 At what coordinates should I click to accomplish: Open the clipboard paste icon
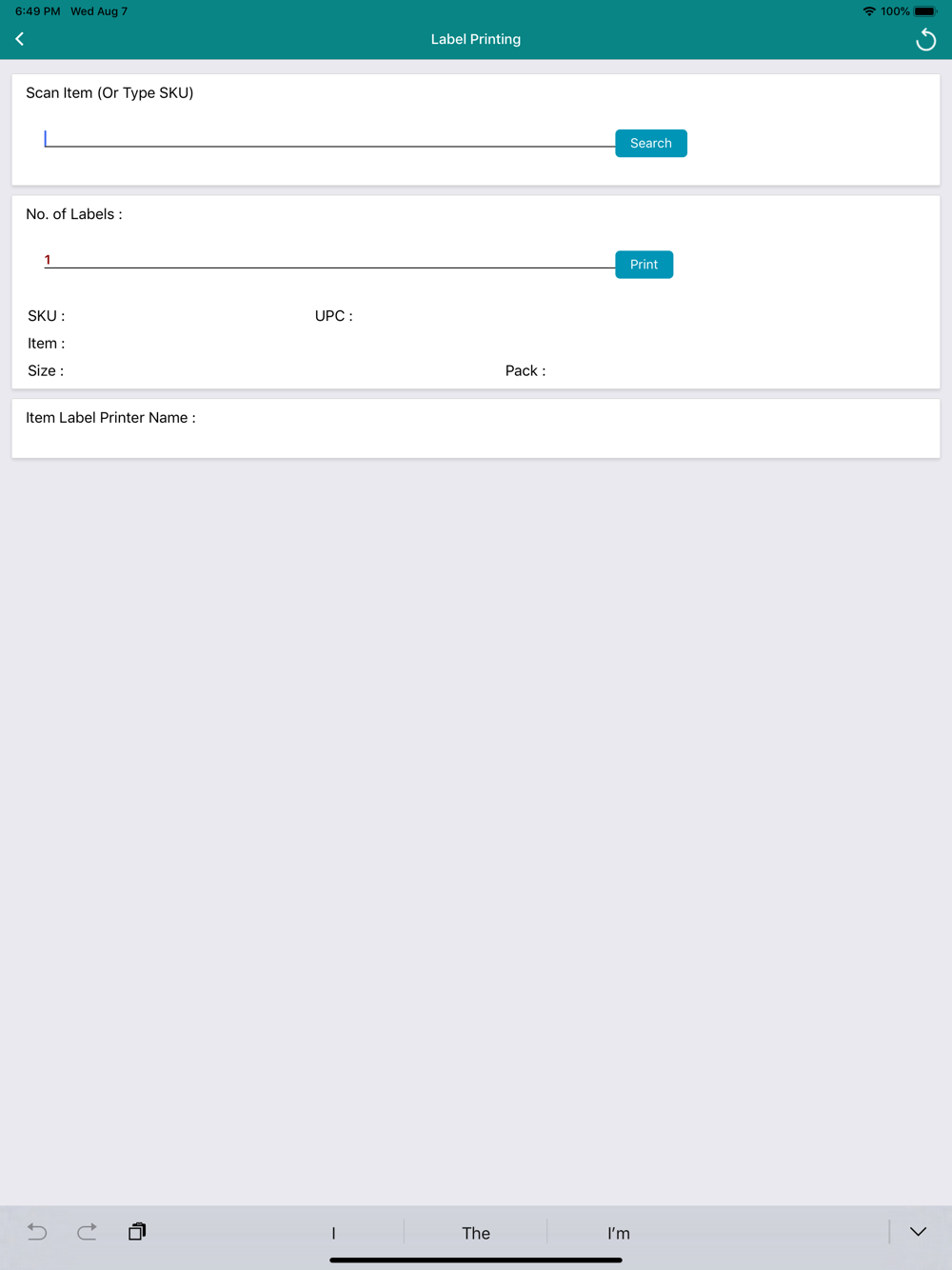point(137,1231)
